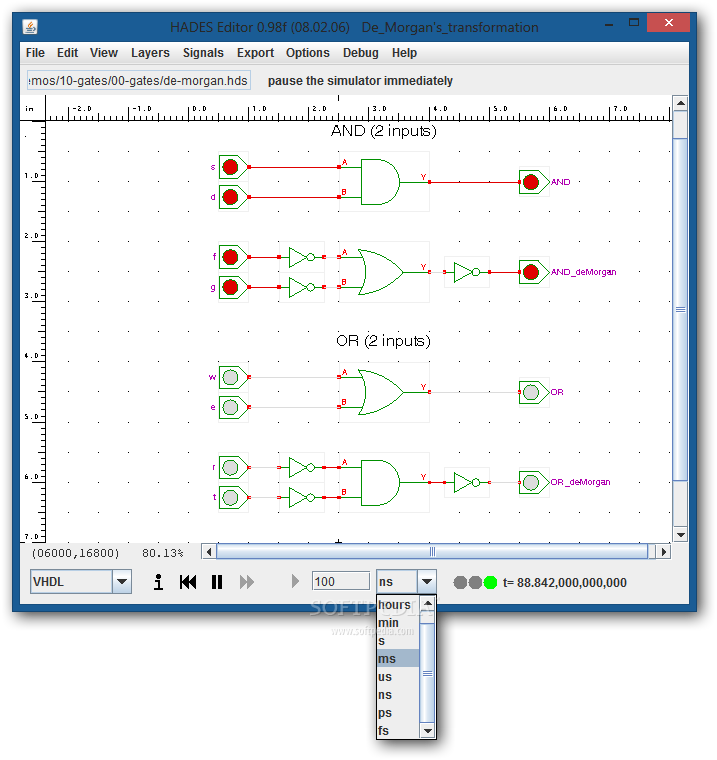Select the inverter before AND_deMorgan output

pos(467,272)
